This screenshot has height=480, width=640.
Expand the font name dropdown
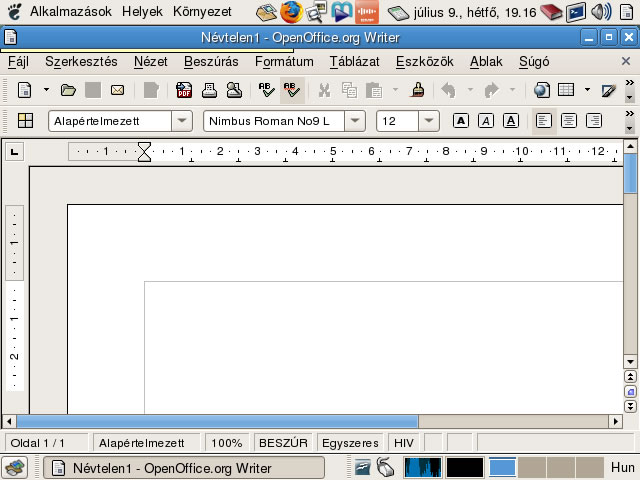(355, 121)
